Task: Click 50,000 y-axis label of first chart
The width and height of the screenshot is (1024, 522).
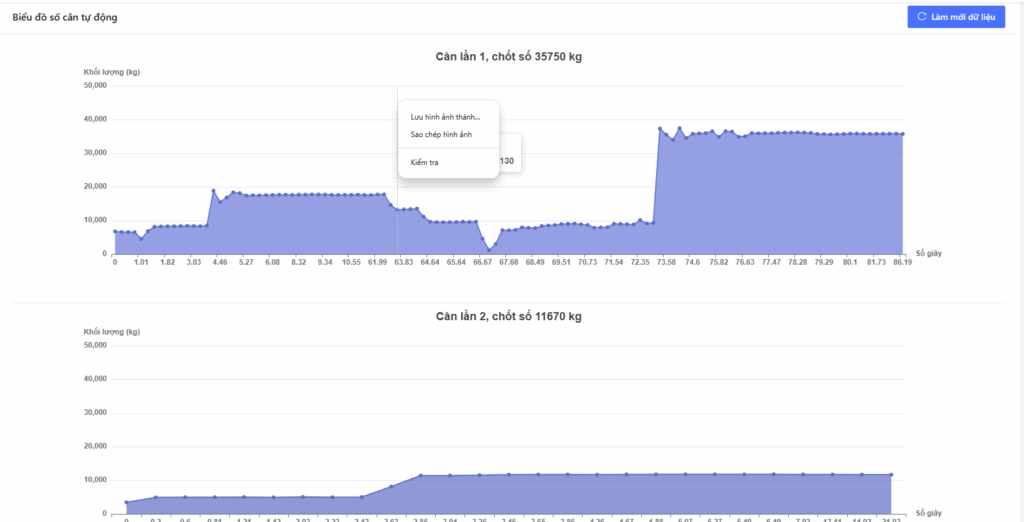Action: coord(95,86)
